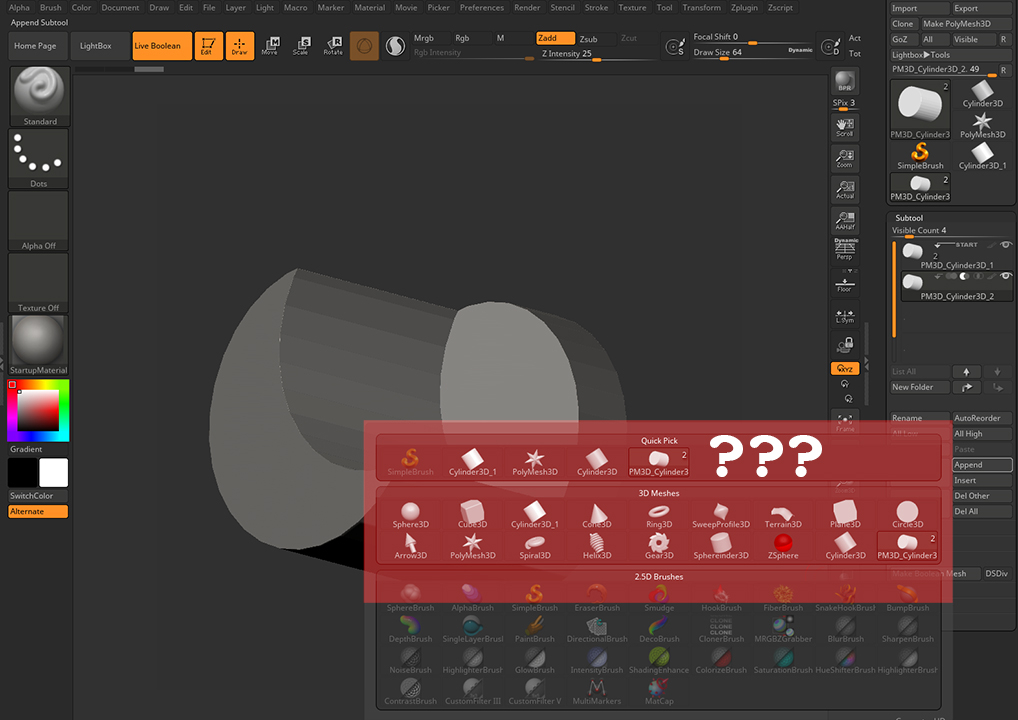Click the Scroll canvas icon
The width and height of the screenshot is (1018, 720).
[845, 127]
